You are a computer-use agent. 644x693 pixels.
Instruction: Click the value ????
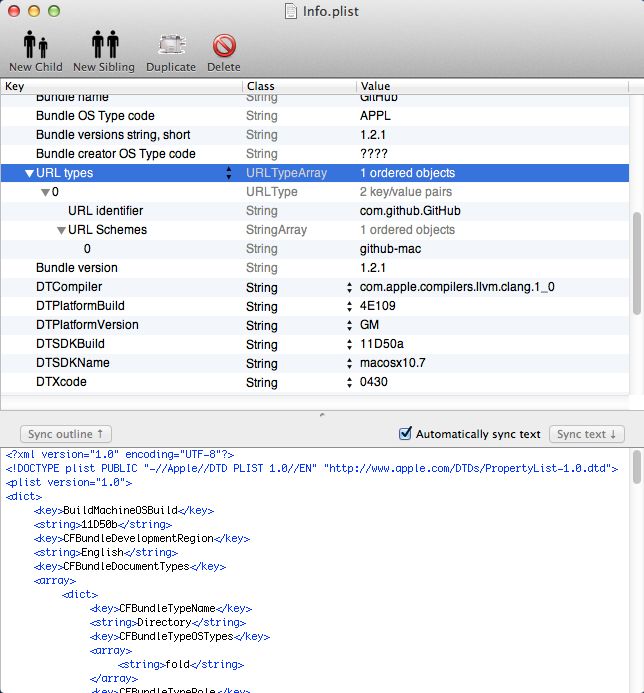(x=373, y=154)
